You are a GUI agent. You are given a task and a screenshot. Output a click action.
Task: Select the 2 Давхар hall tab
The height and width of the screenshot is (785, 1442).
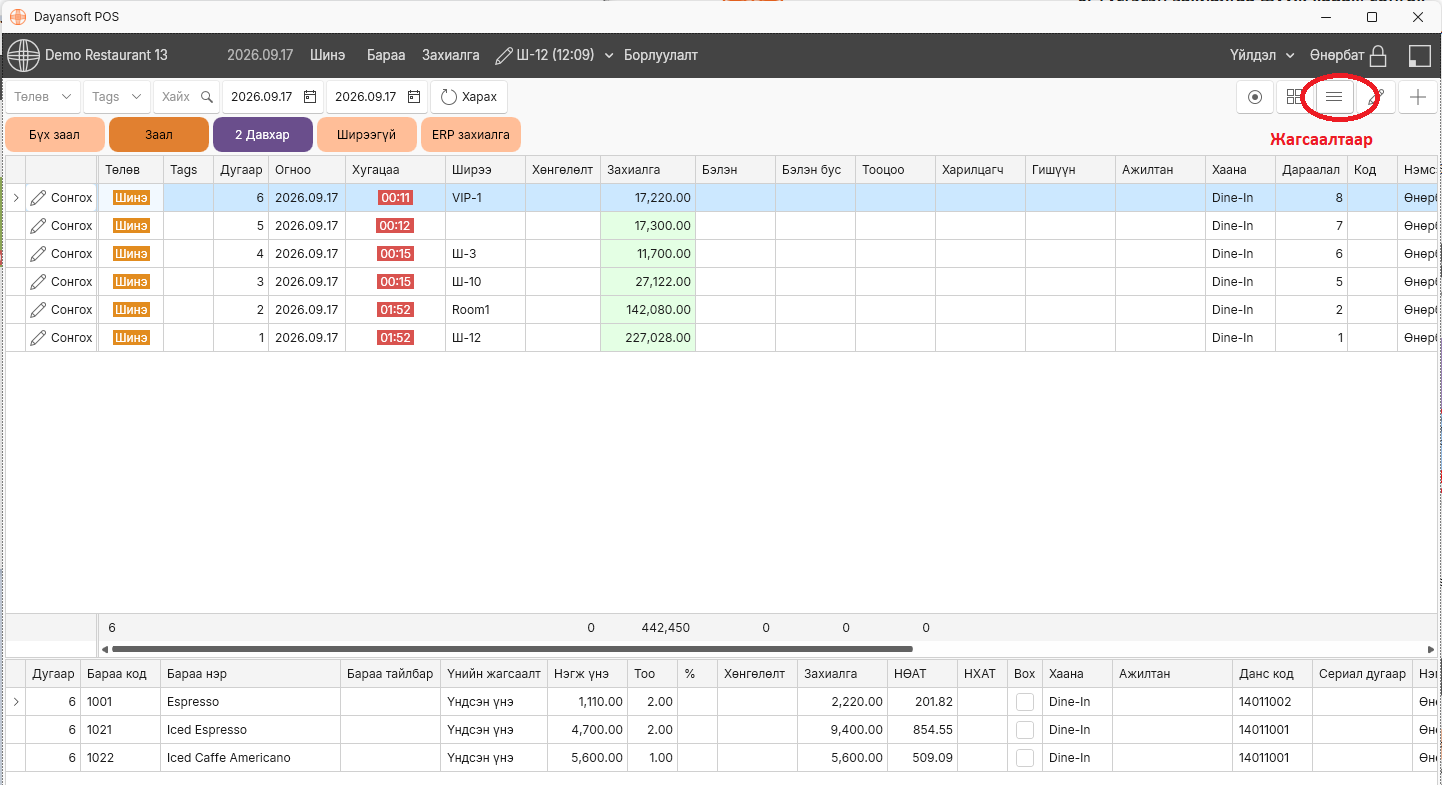263,135
